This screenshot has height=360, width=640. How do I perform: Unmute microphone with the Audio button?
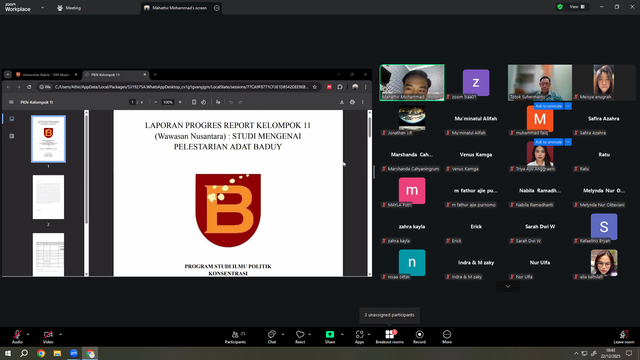click(x=17, y=337)
